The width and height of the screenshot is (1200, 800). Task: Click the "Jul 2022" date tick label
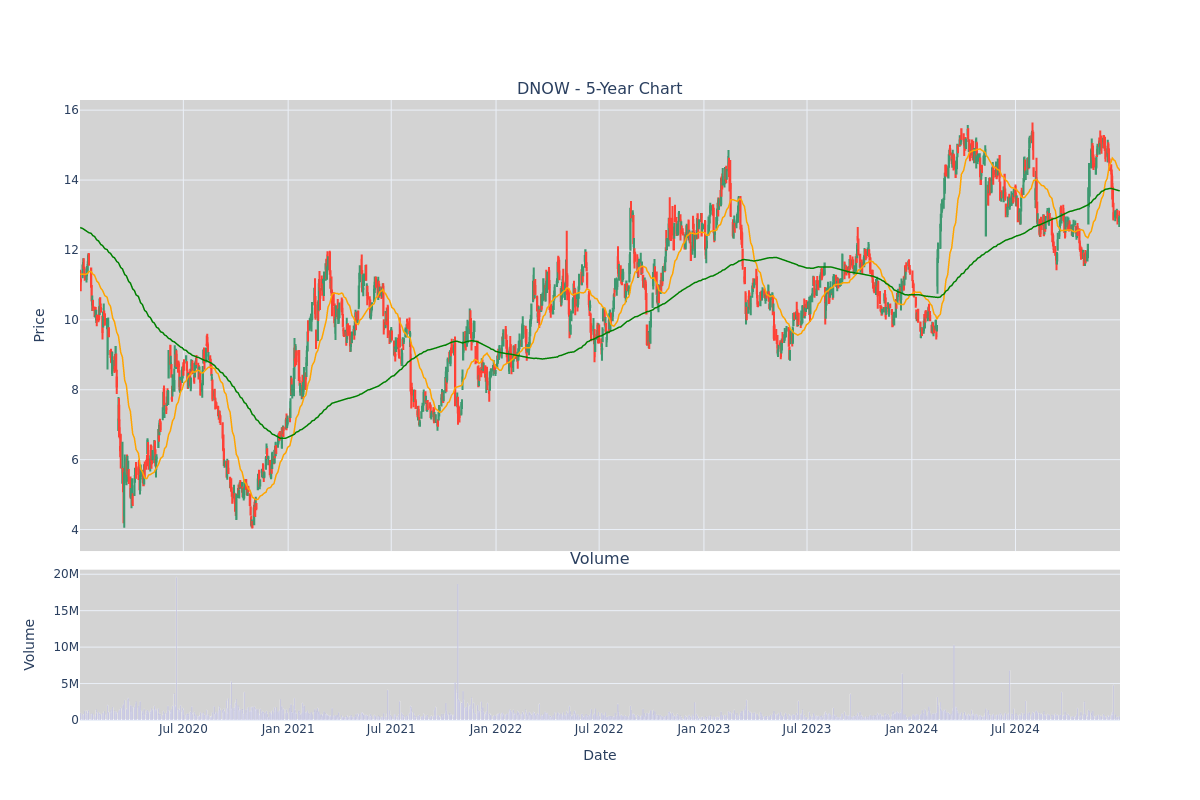[x=599, y=729]
